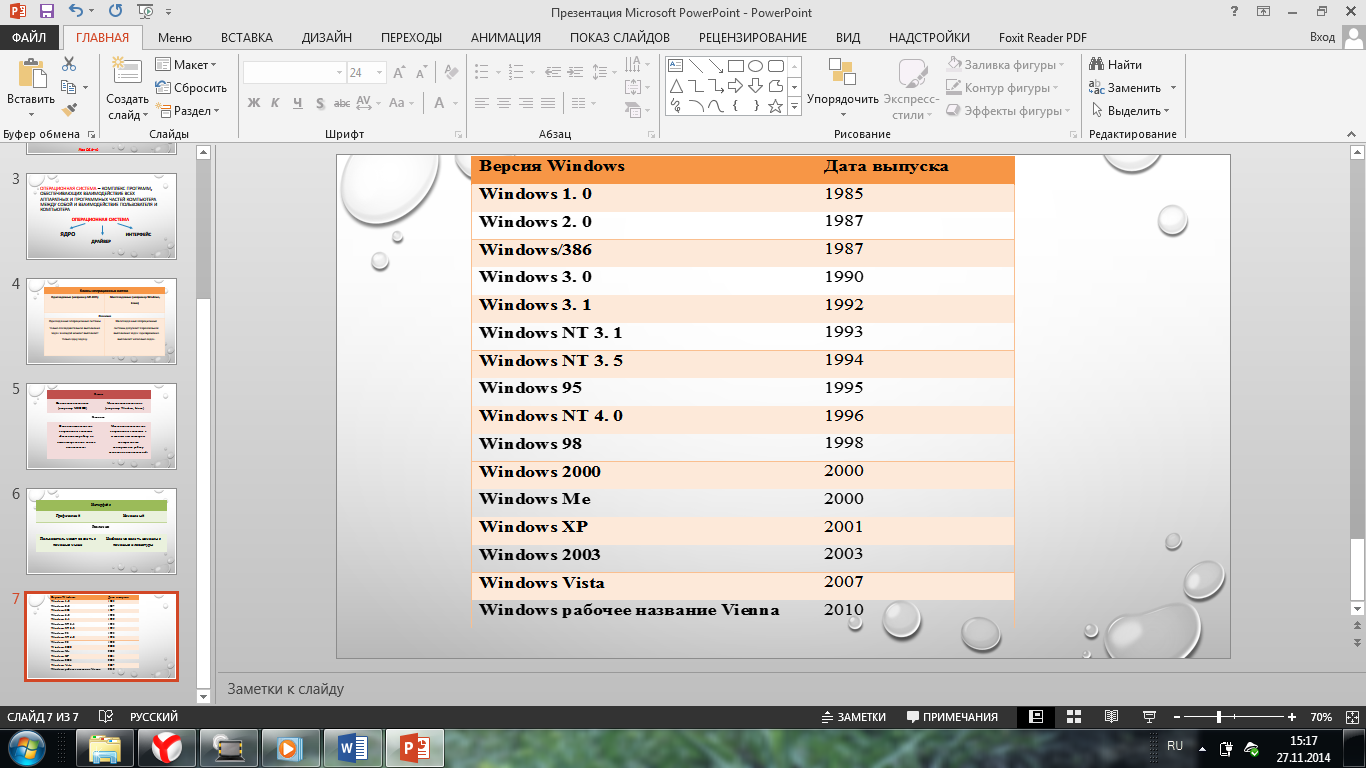Click the 70% zoom level button
The height and width of the screenshot is (768, 1366).
[1320, 717]
